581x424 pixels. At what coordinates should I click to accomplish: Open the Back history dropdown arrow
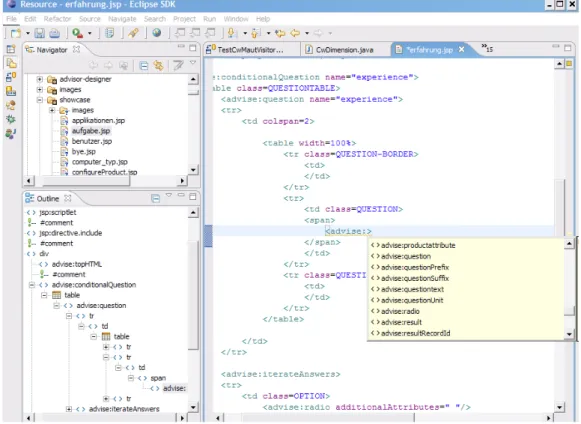tap(307, 33)
